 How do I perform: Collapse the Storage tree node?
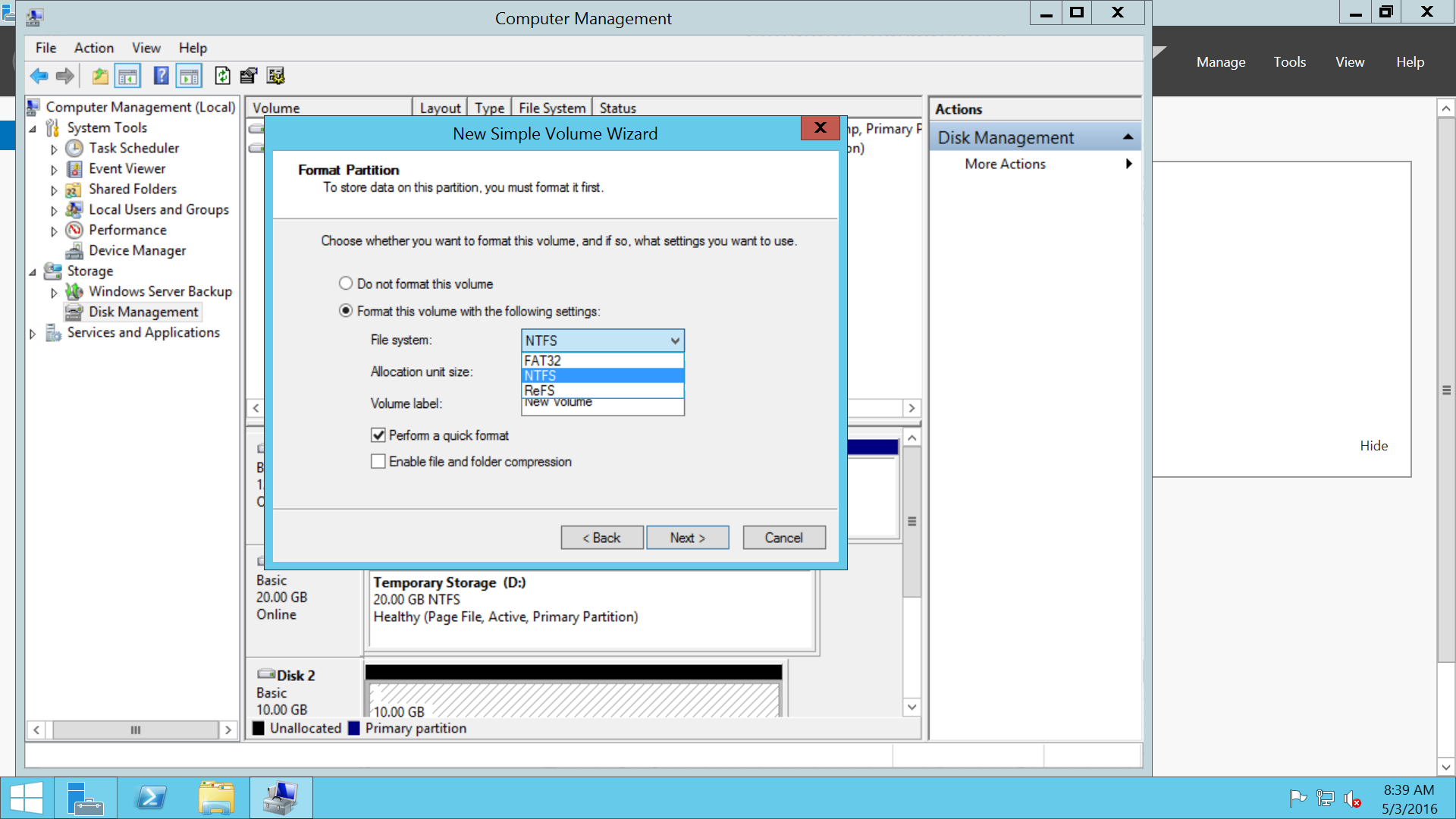(x=33, y=271)
